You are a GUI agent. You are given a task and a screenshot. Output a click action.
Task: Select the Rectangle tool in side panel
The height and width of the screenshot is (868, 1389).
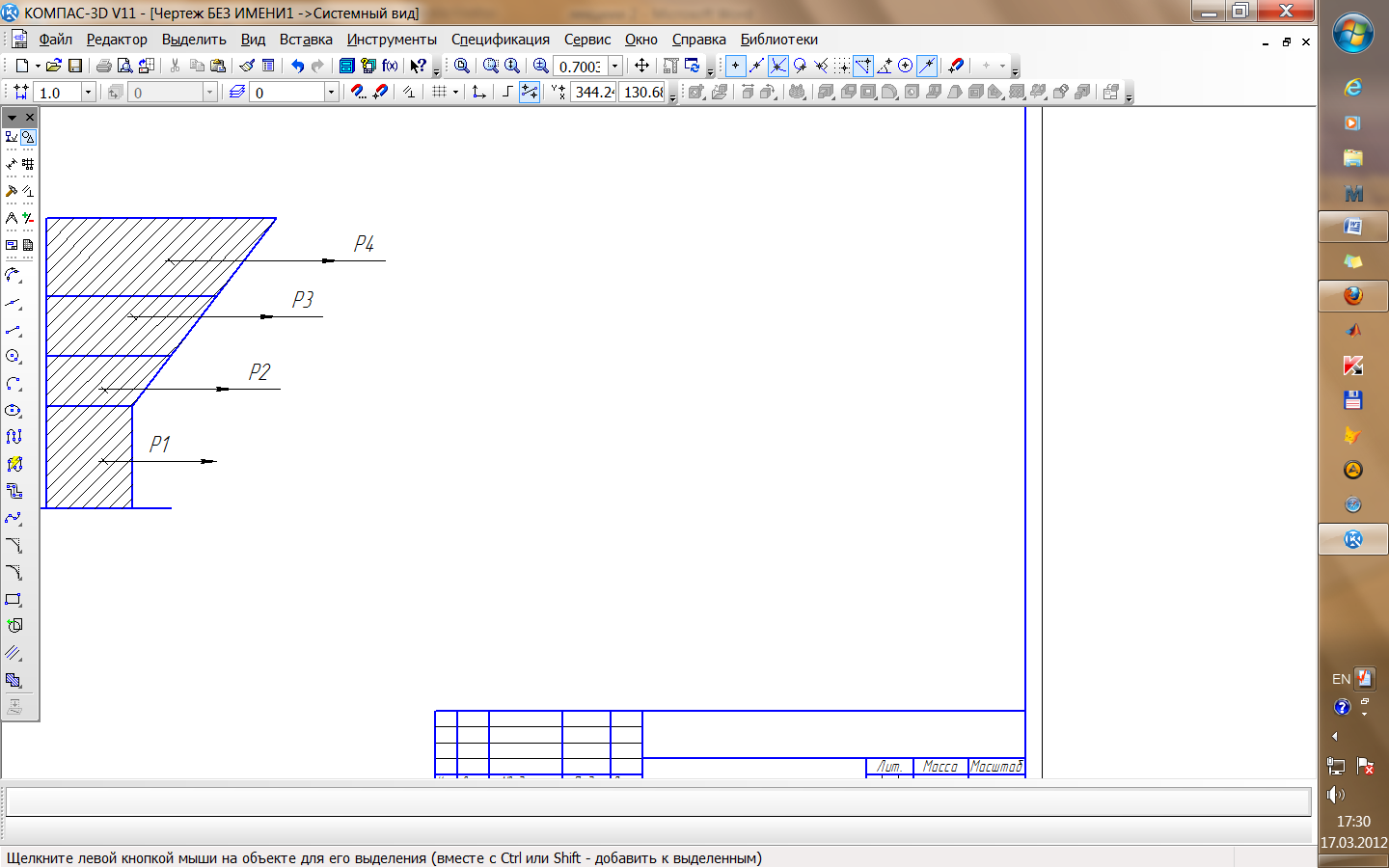tap(14, 599)
